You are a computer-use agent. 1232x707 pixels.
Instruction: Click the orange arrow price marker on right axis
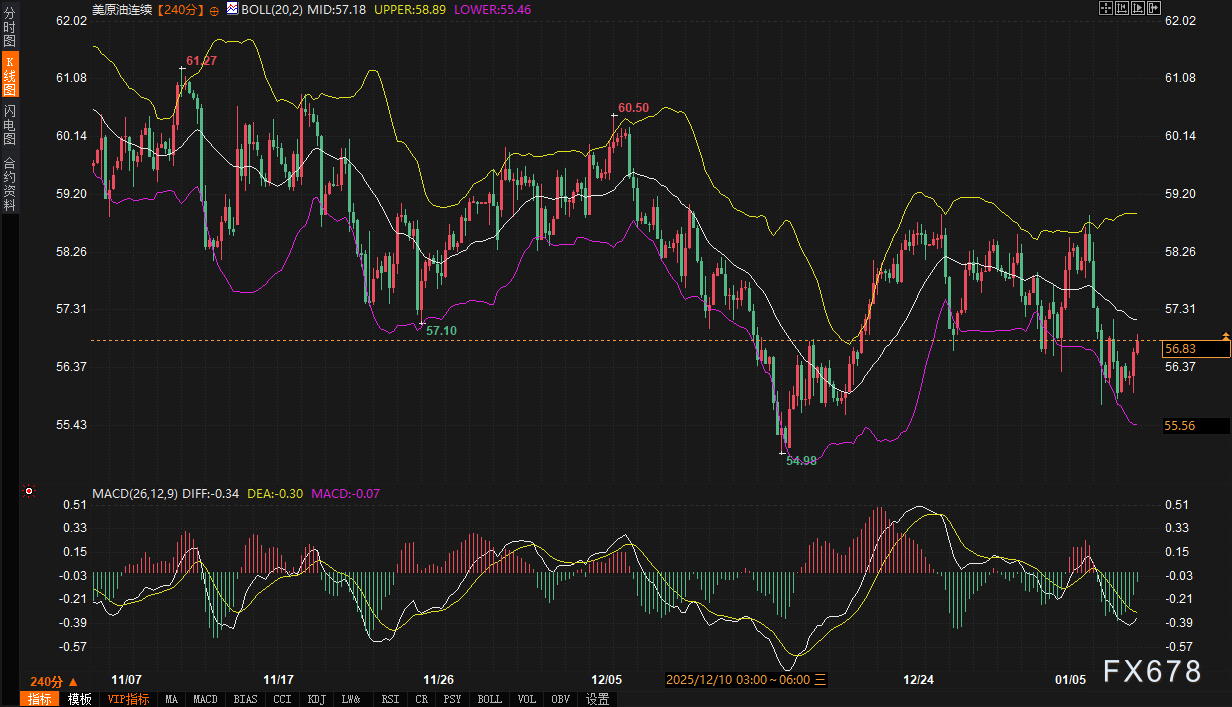click(1225, 336)
